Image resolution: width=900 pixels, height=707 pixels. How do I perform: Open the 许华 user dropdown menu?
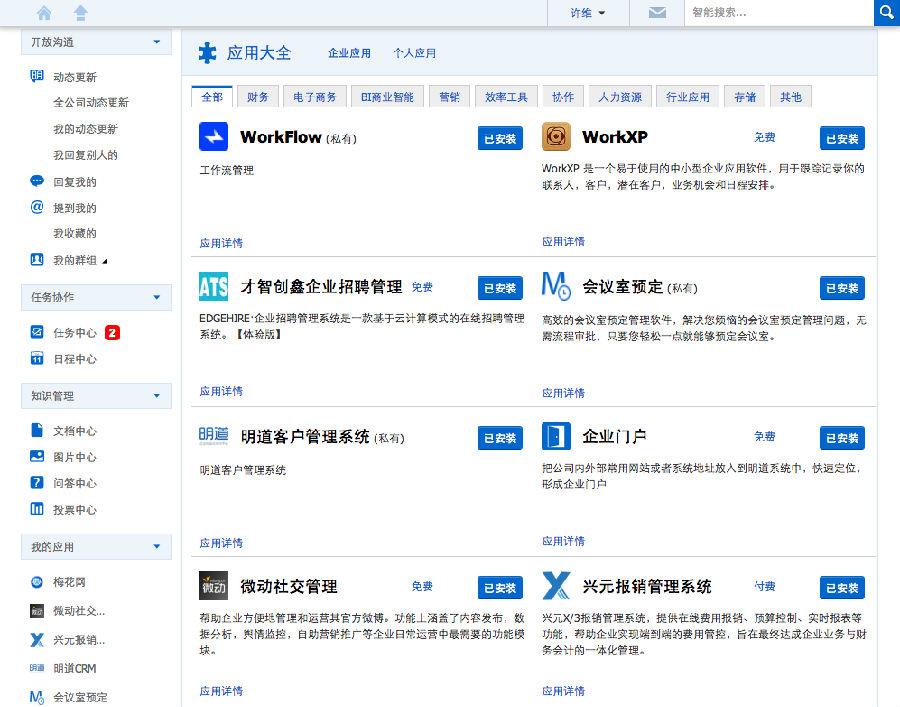point(587,13)
